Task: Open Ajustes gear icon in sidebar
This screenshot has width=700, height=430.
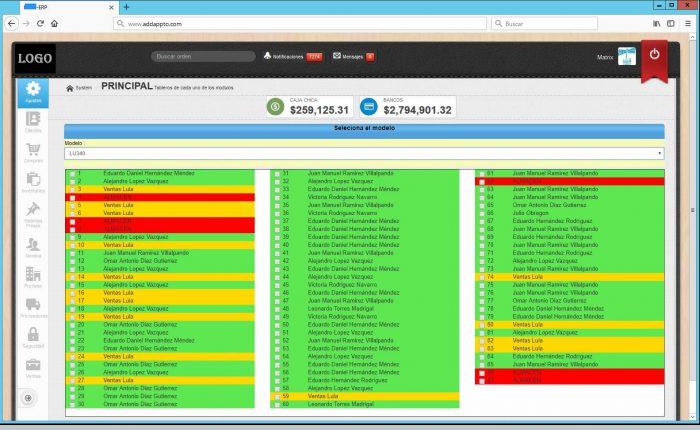Action: pos(33,92)
